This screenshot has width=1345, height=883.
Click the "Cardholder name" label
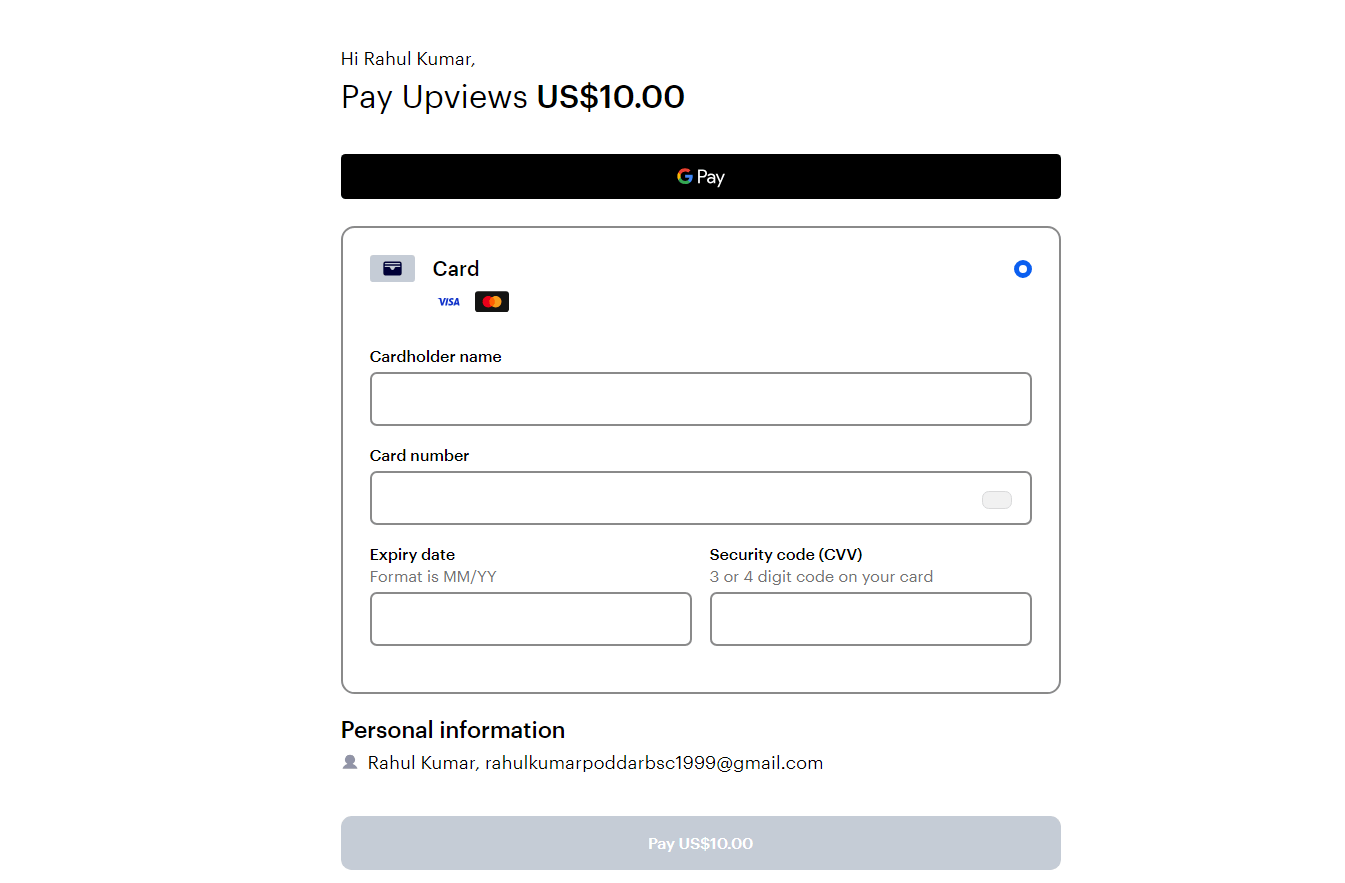(435, 357)
